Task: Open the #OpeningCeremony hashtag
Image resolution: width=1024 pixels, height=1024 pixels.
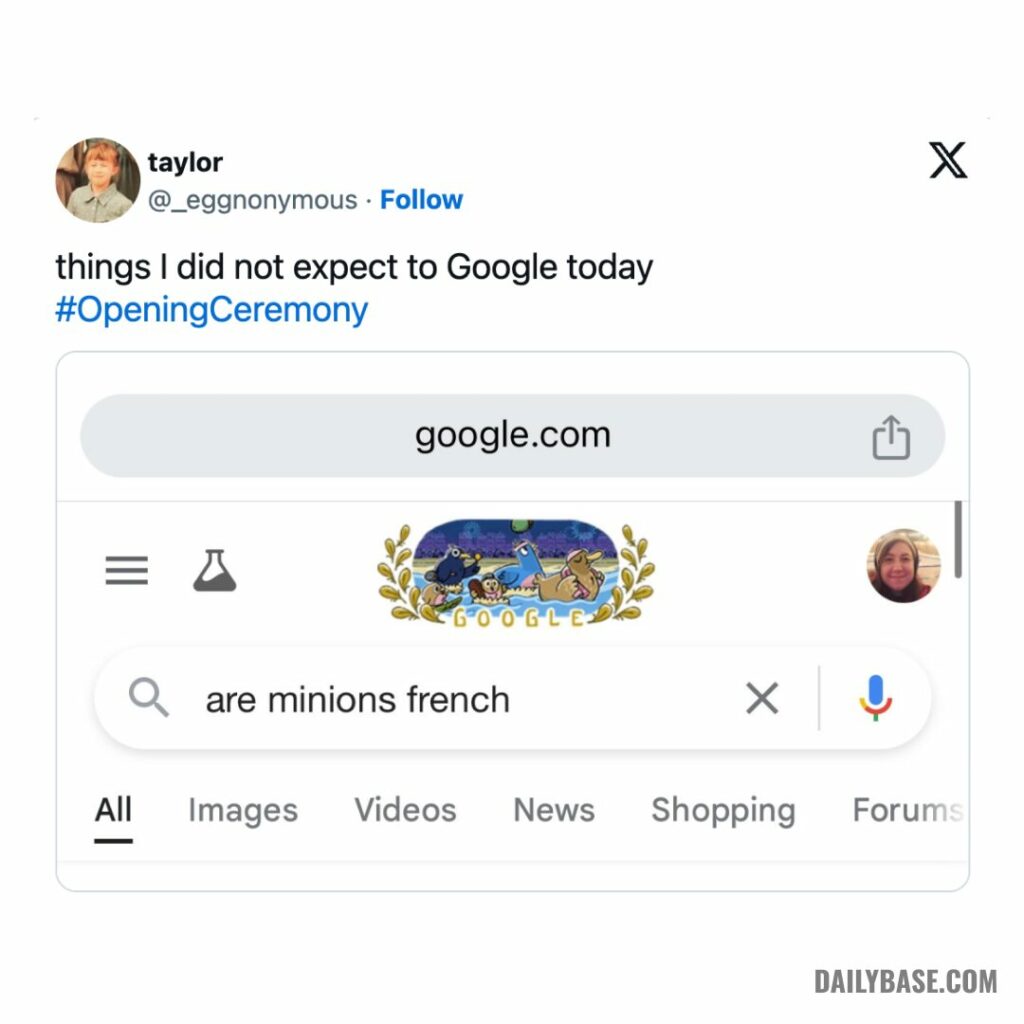Action: [212, 310]
